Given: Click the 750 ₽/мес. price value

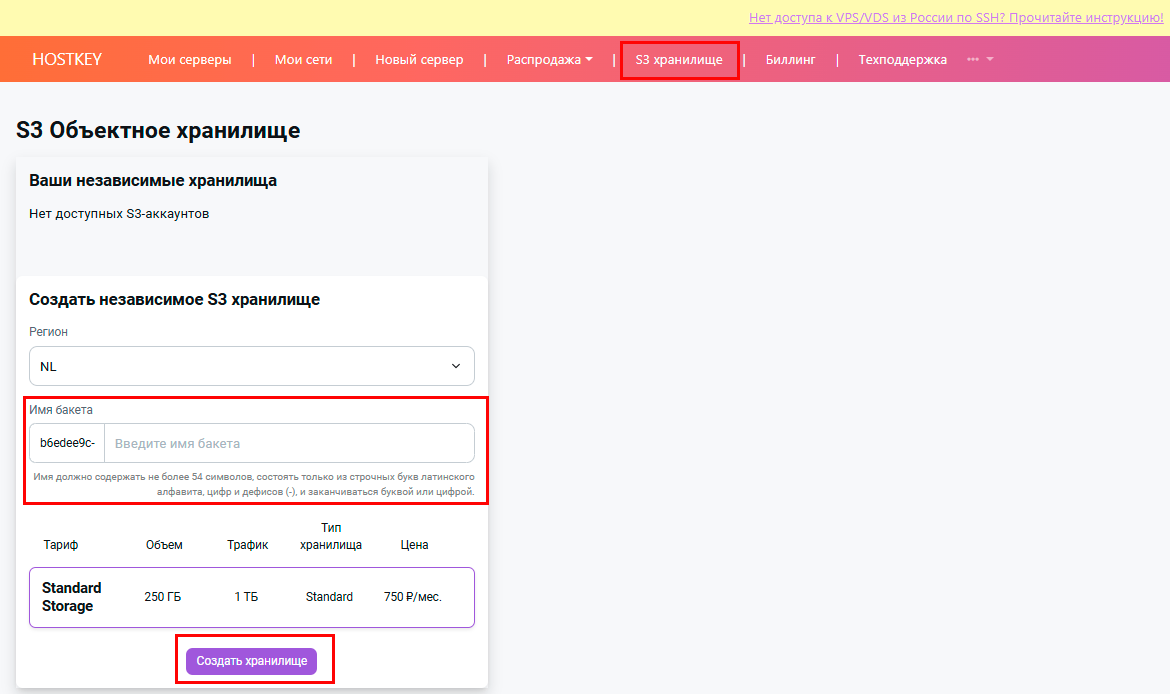Looking at the screenshot, I should (x=413, y=597).
